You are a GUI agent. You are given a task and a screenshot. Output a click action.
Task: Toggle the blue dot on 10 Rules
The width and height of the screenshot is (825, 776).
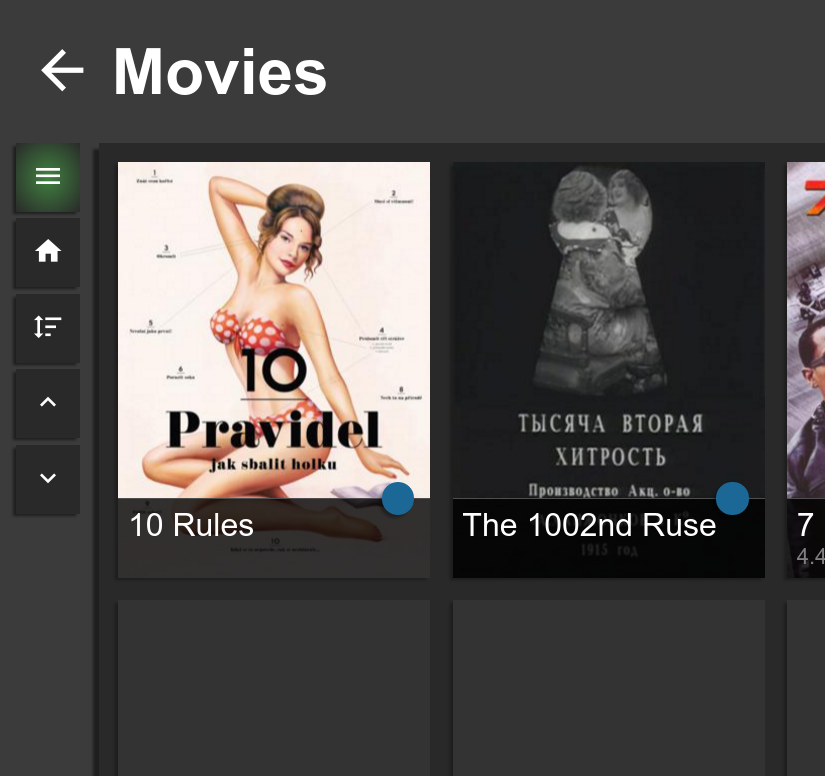(x=398, y=498)
